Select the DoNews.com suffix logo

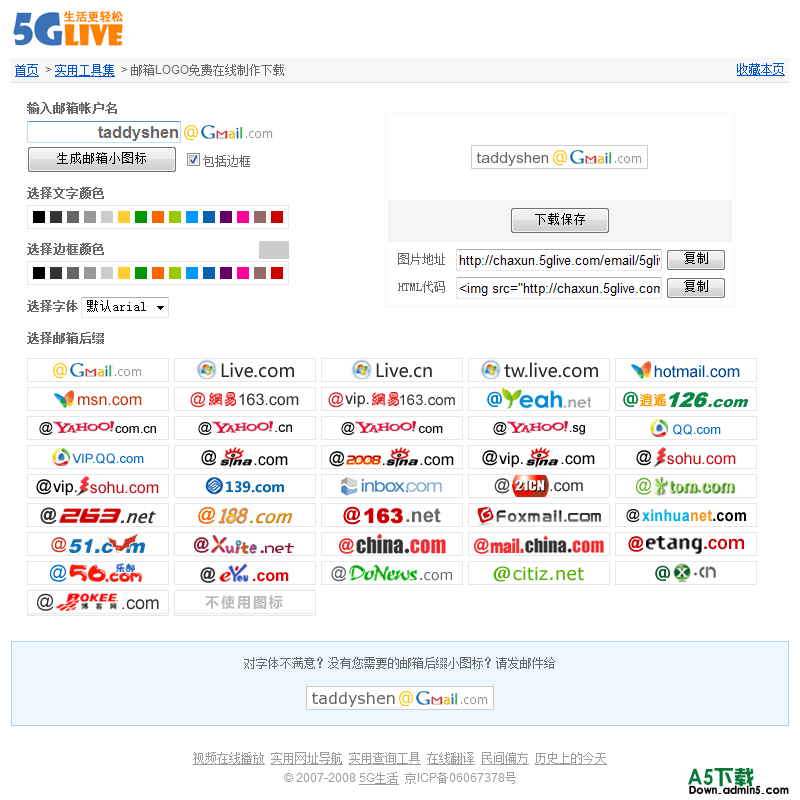pos(392,574)
